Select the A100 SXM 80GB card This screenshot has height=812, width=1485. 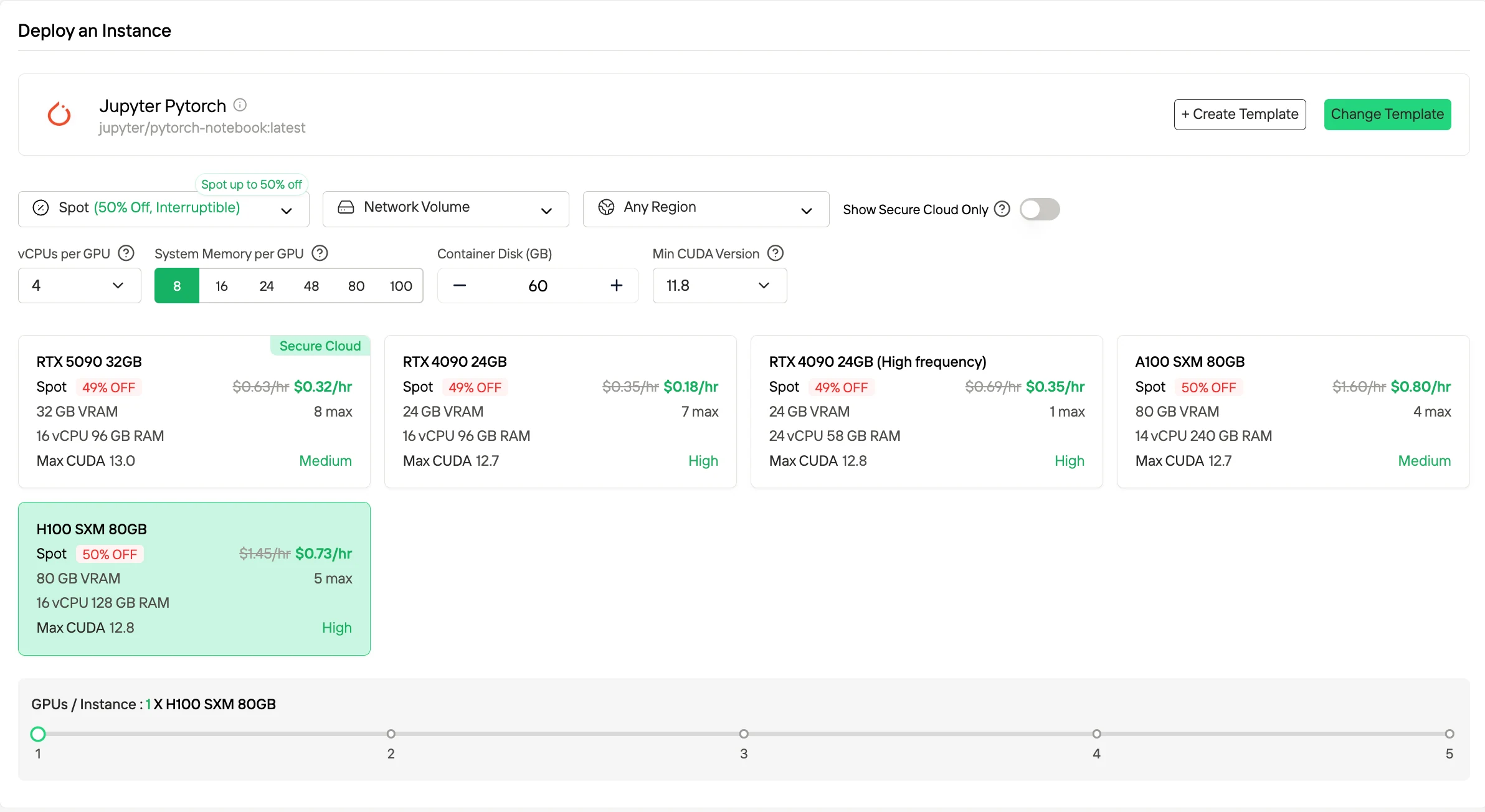pyautogui.click(x=1293, y=412)
